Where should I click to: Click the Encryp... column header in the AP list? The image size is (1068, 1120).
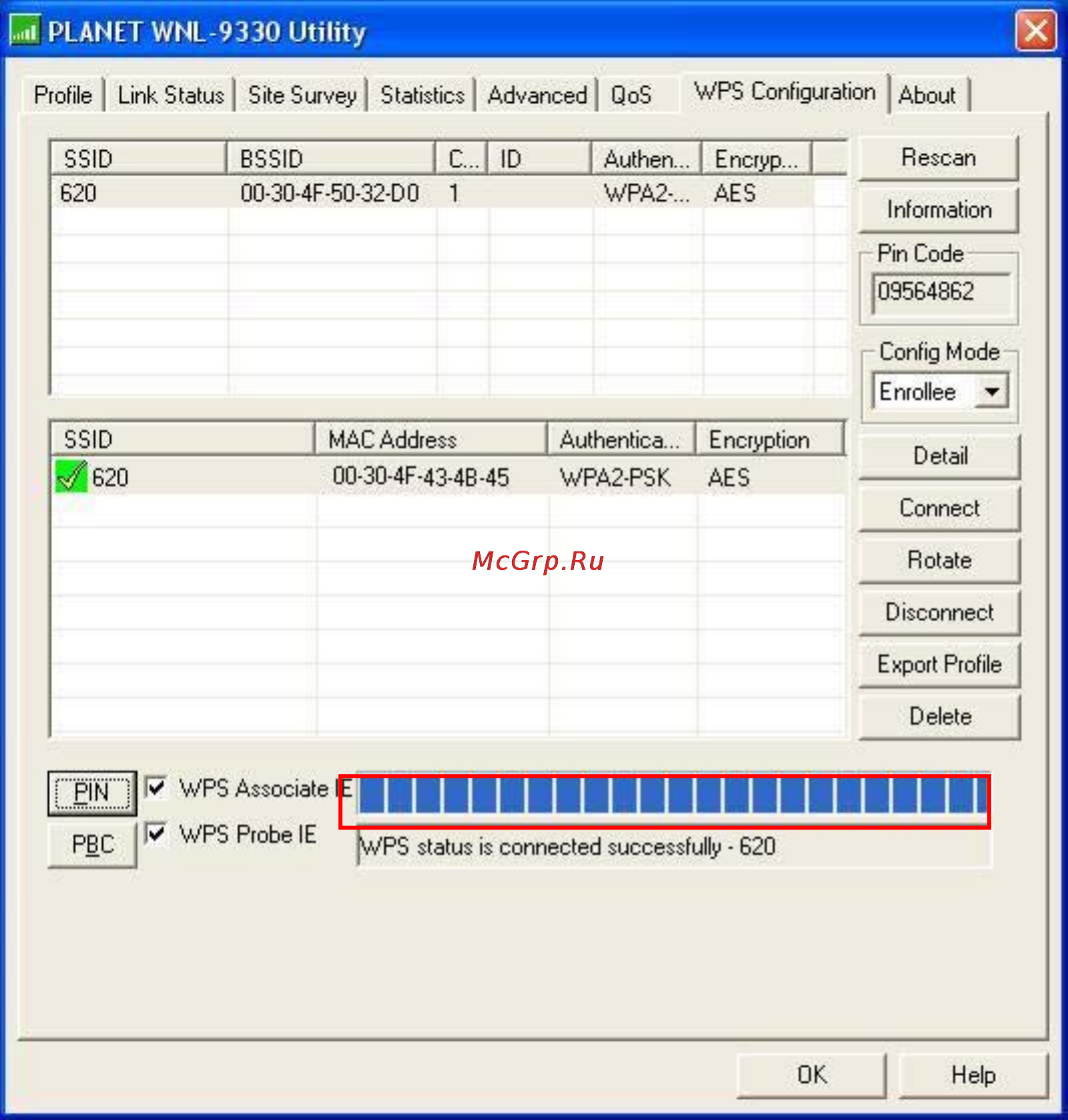[x=757, y=159]
